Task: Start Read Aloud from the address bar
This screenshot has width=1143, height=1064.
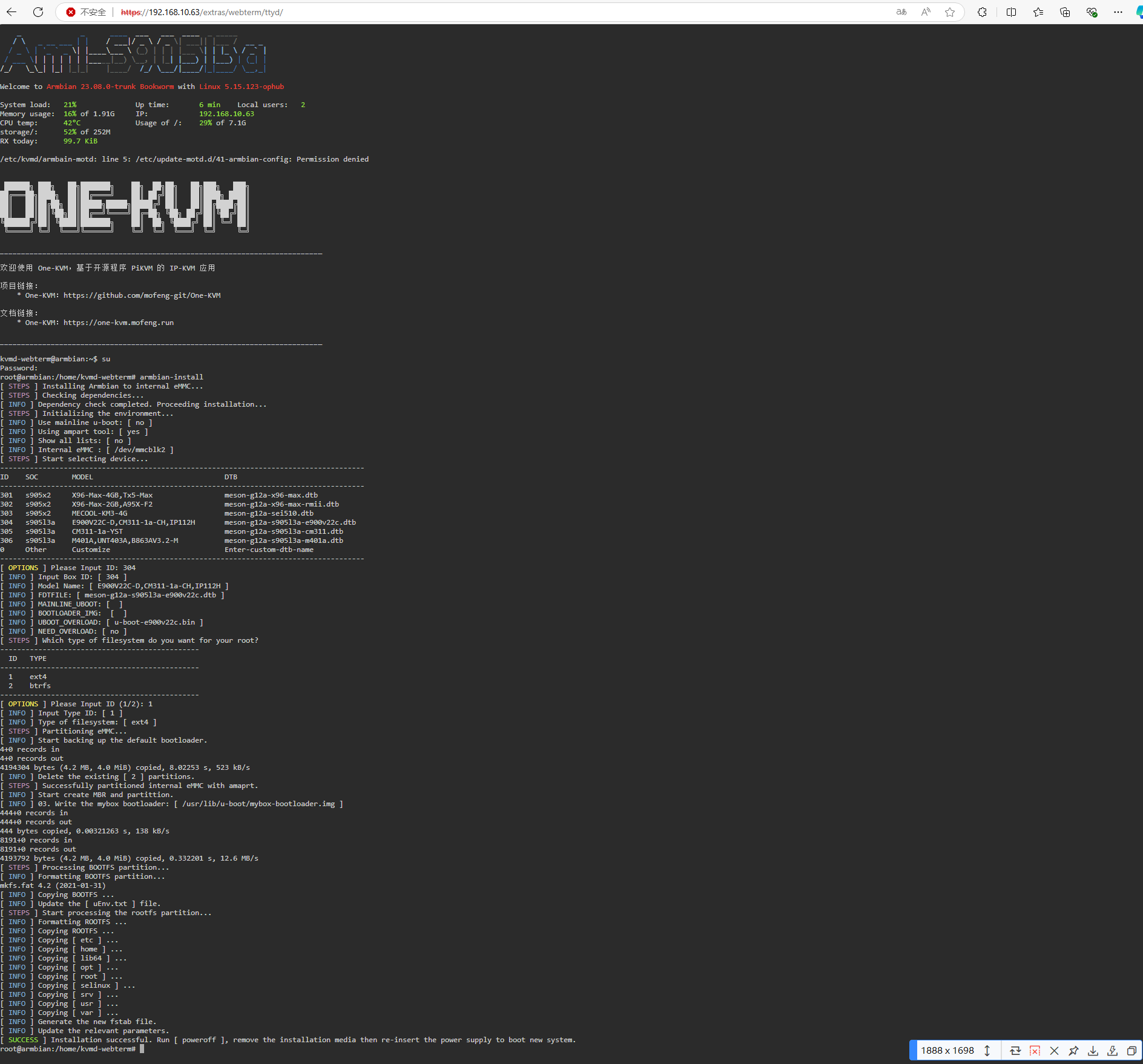Action: click(x=926, y=12)
